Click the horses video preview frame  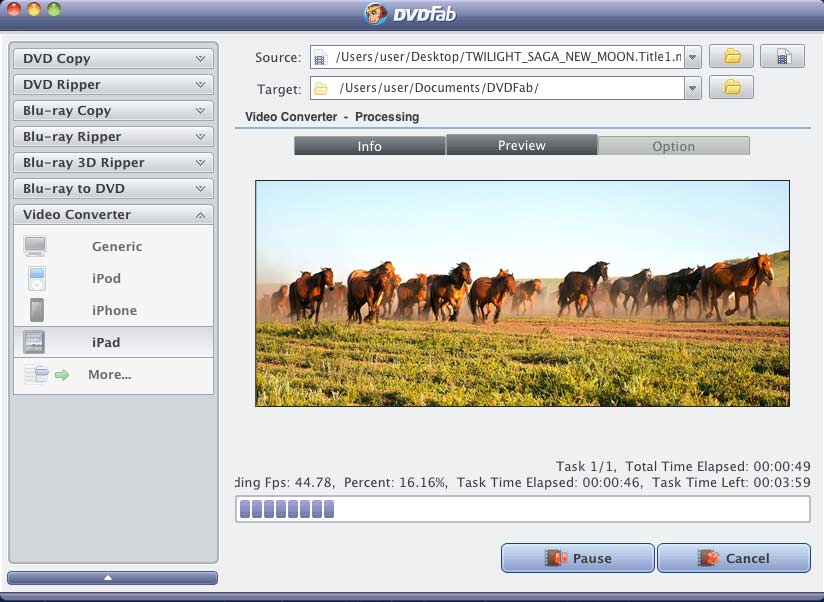click(x=522, y=293)
